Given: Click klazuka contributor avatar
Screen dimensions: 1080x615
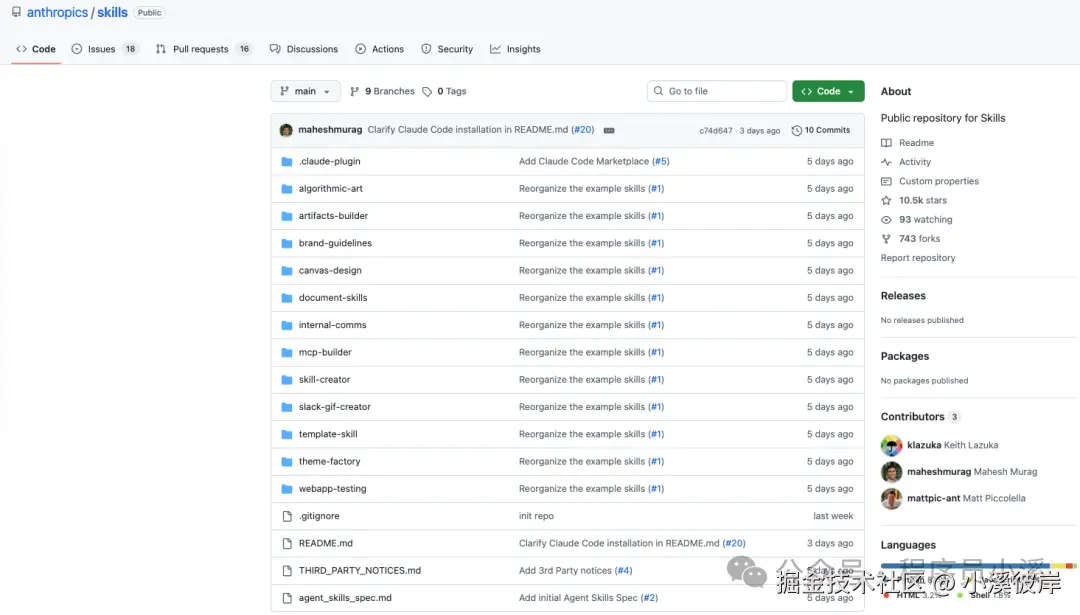Looking at the screenshot, I should pyautogui.click(x=891, y=446).
